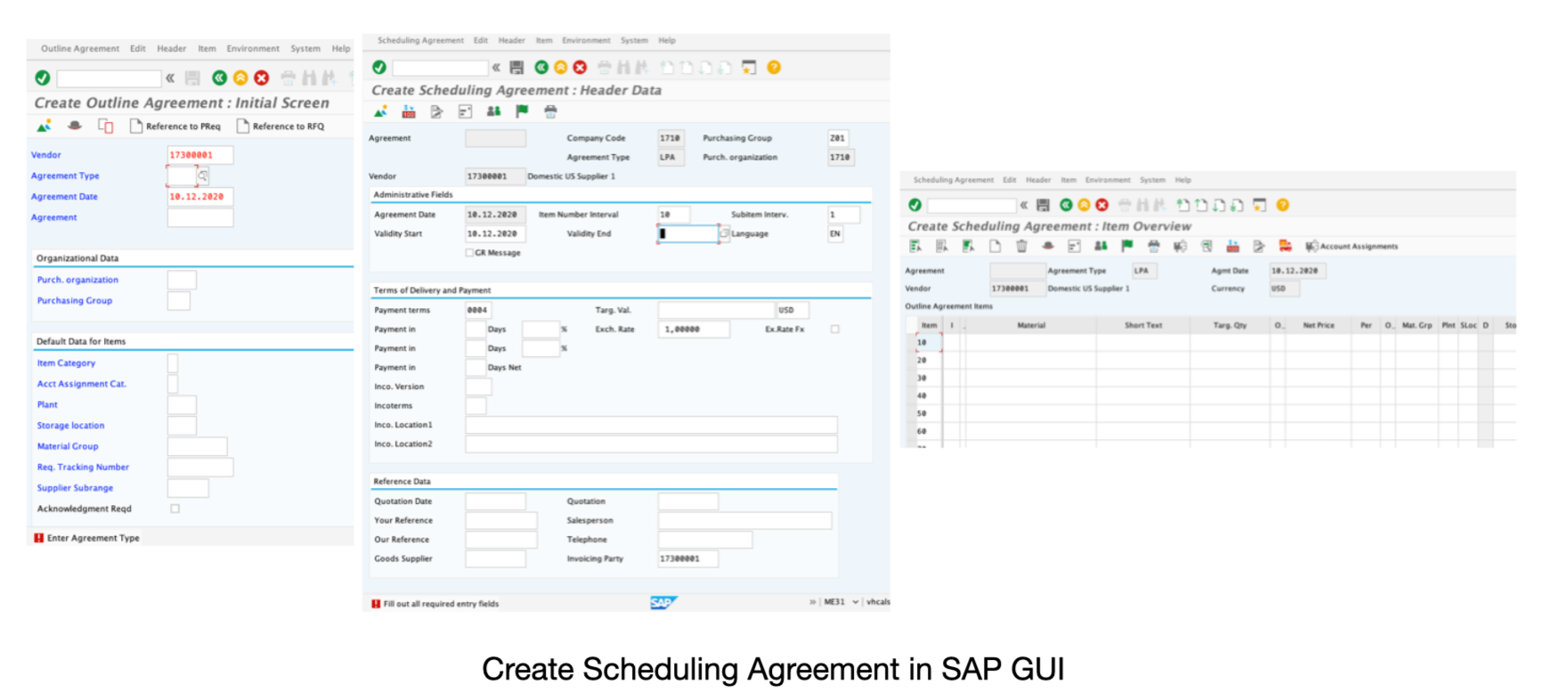Image resolution: width=1568 pixels, height=692 pixels.
Task: Click Salesperson input field
Action: 744,520
